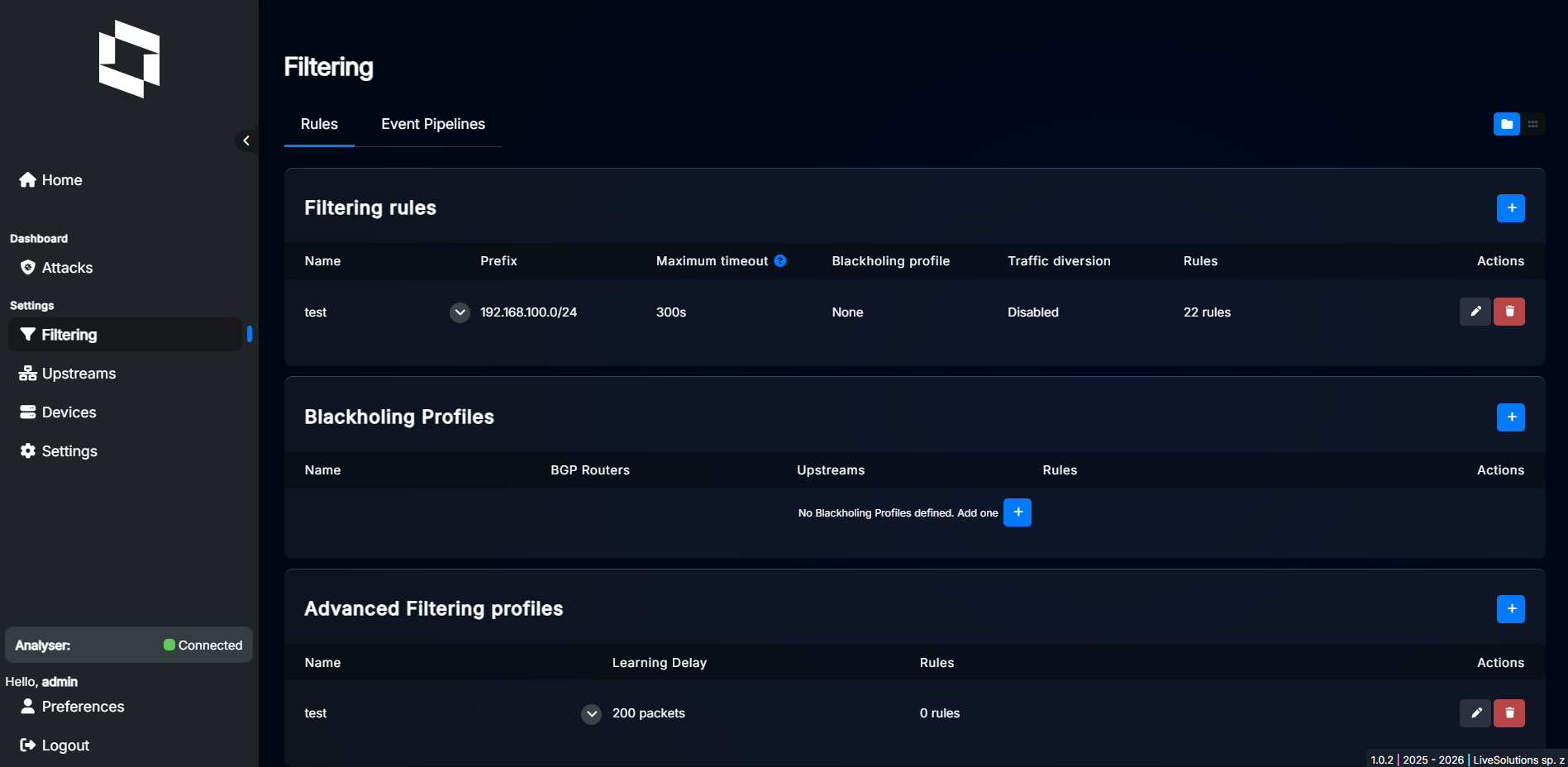Add a new Blackholing Profile via header plus
This screenshot has width=1568, height=767.
tap(1510, 417)
